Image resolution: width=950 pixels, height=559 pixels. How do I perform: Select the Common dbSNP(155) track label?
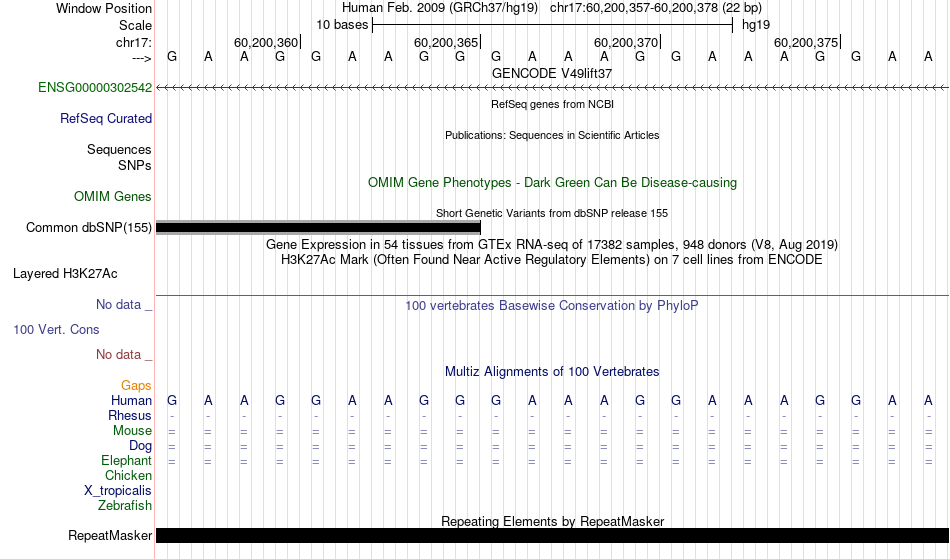[x=89, y=228]
